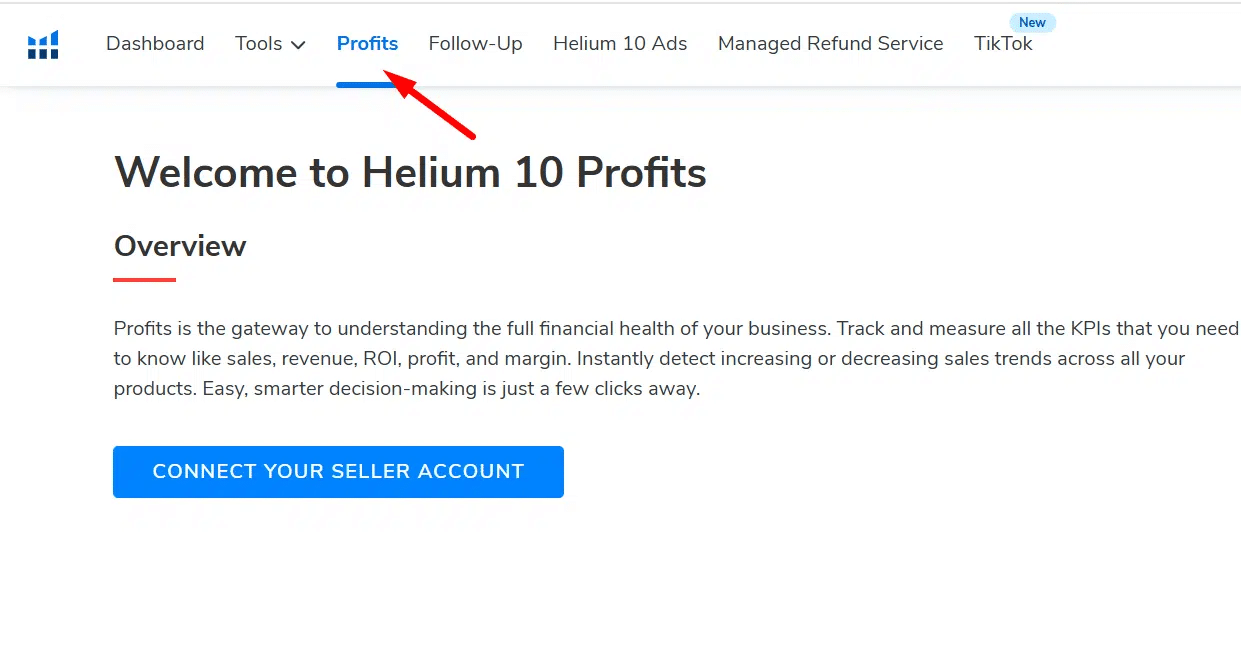Viewport: 1241px width, 657px height.
Task: Click the Welcome to Helium 10 Profits heading
Action: pos(410,173)
